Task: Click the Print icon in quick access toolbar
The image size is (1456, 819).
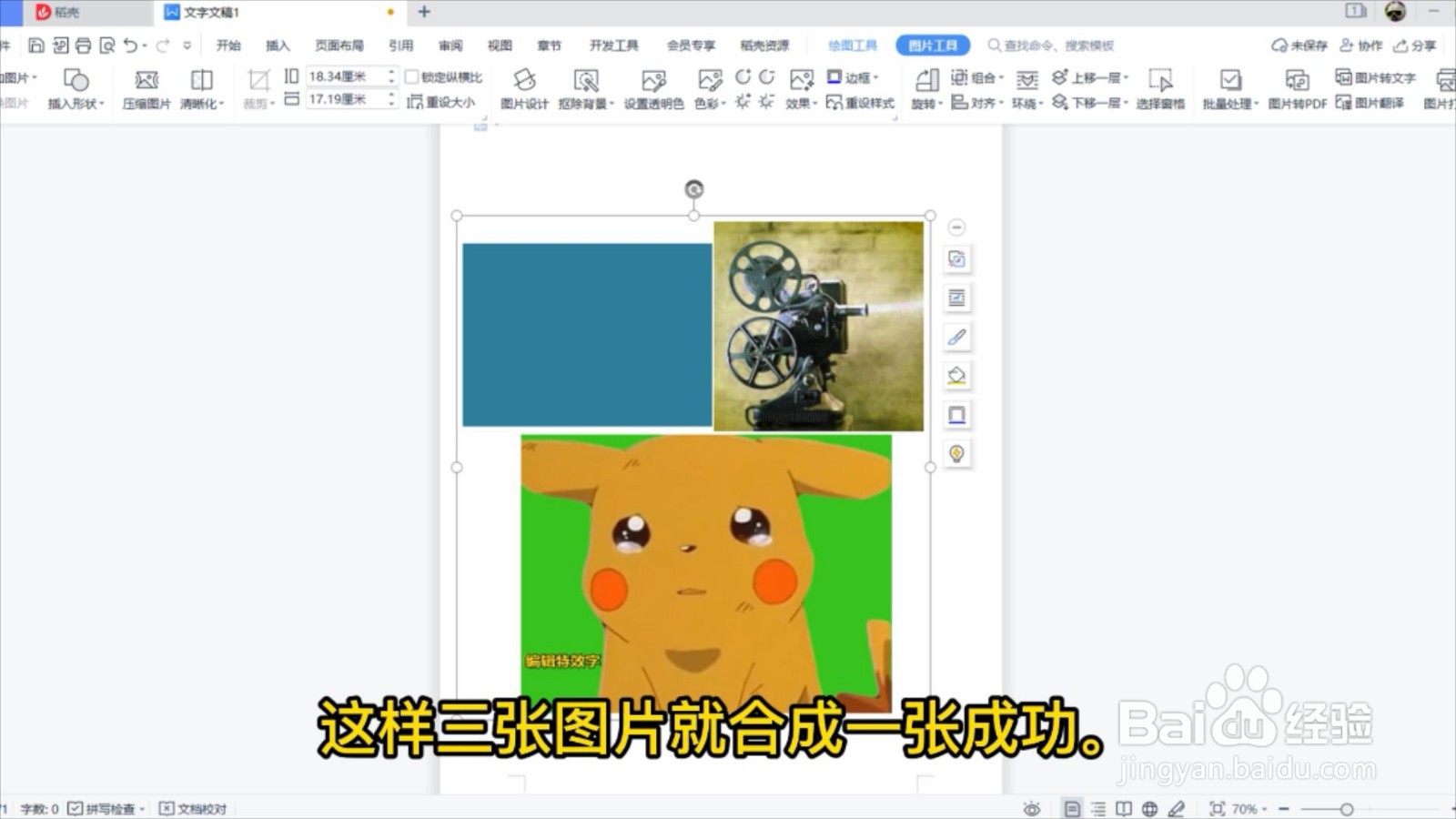Action: pos(84,45)
